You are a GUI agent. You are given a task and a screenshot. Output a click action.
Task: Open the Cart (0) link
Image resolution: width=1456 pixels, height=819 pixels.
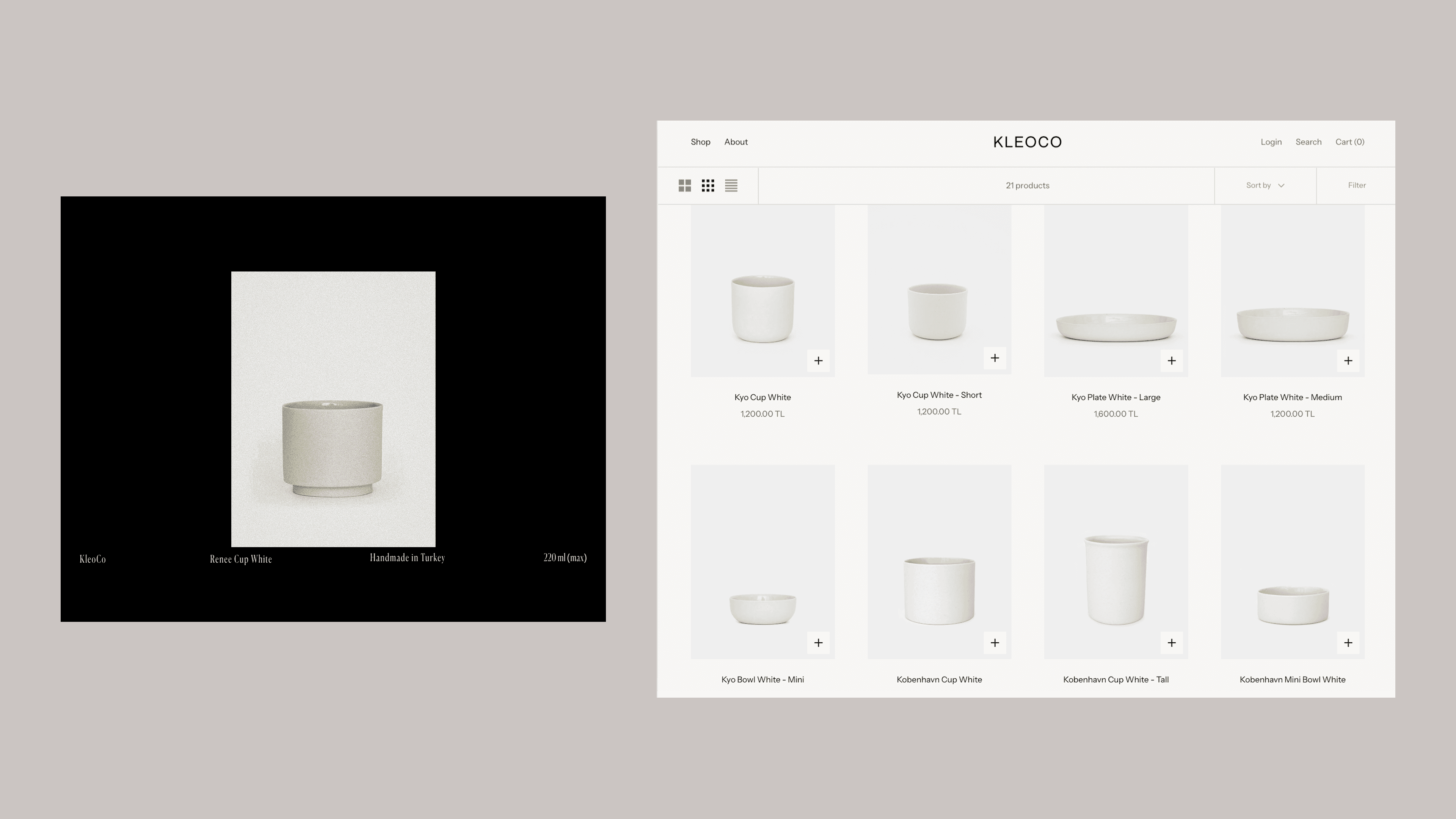click(x=1349, y=142)
